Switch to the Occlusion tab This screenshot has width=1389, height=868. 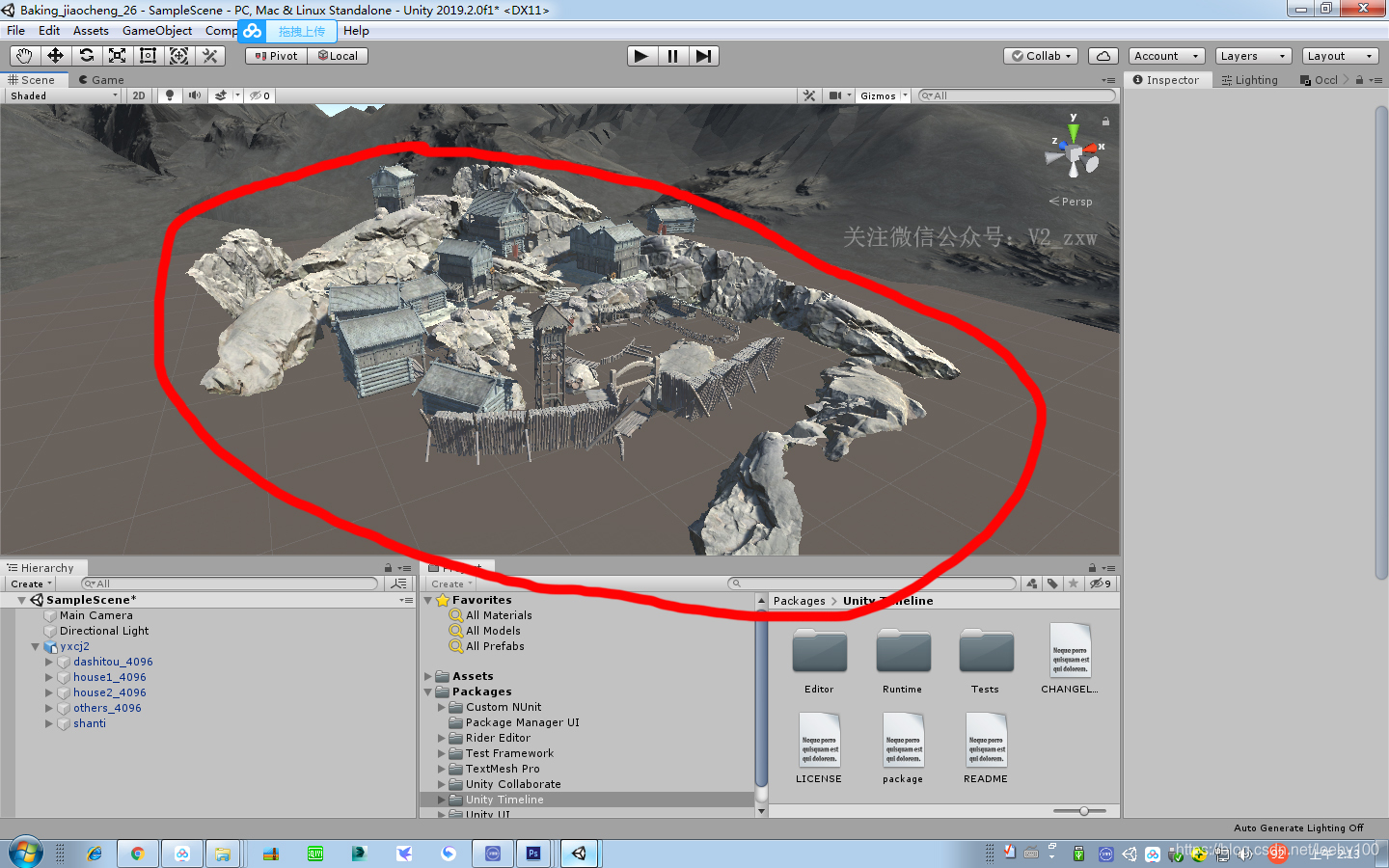1319,80
